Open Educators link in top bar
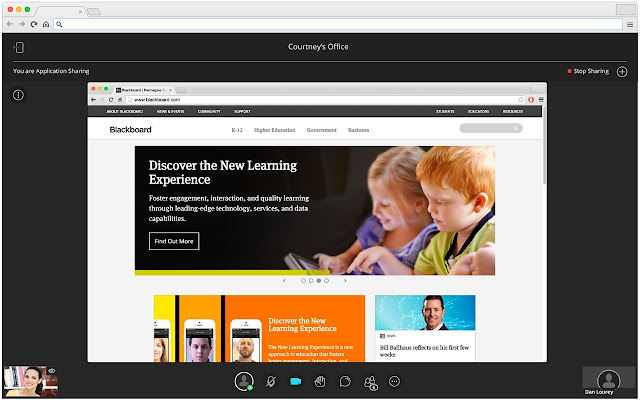 point(478,111)
